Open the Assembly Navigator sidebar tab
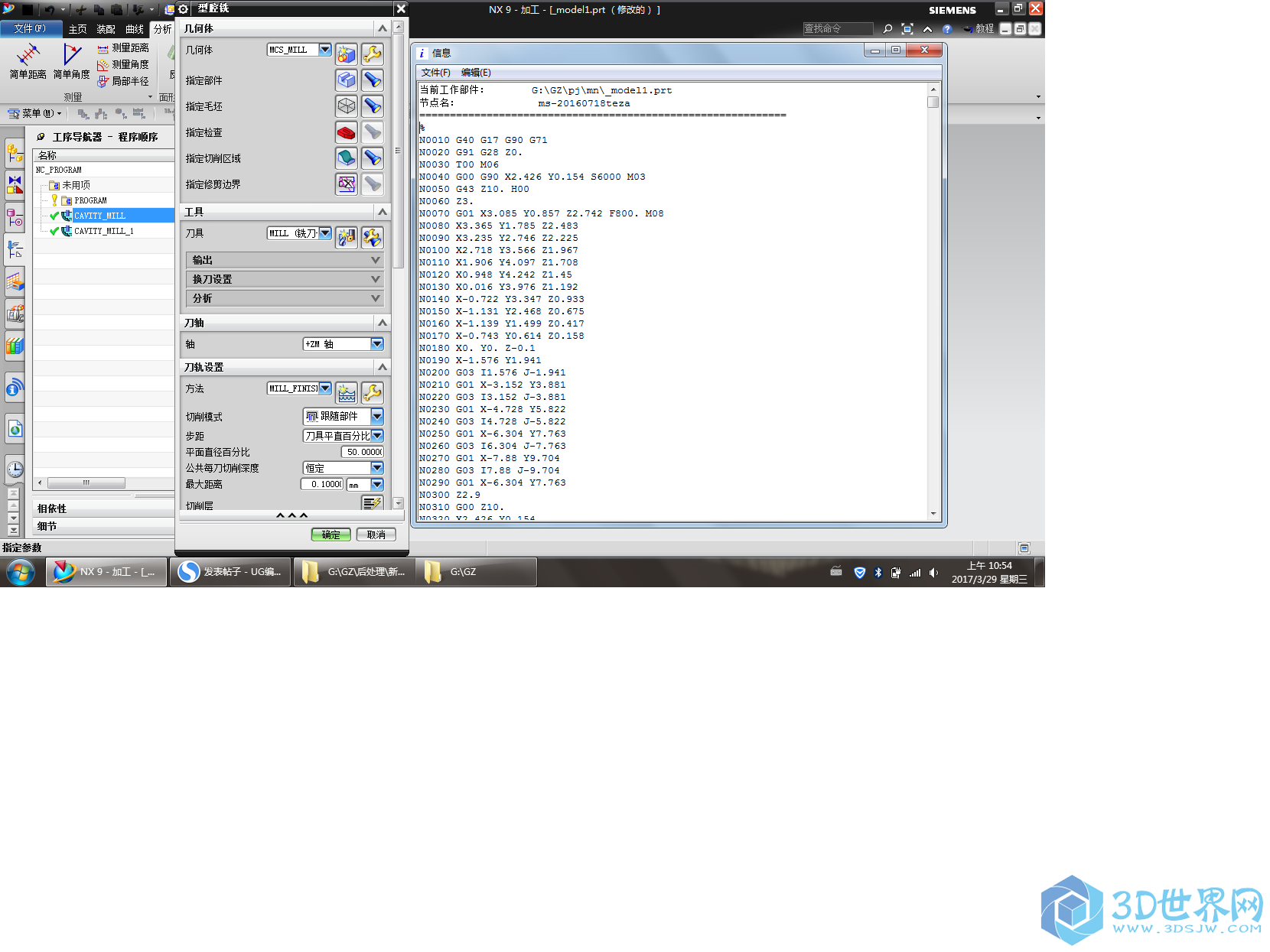The height and width of the screenshot is (952, 1270). coord(15,154)
